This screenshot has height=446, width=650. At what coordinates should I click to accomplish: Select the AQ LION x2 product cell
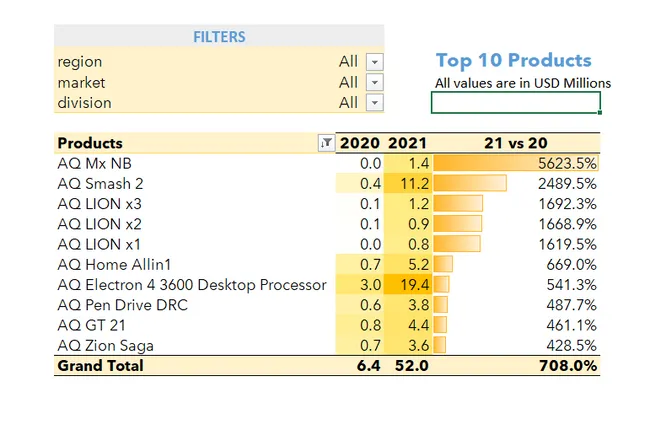click(195, 224)
